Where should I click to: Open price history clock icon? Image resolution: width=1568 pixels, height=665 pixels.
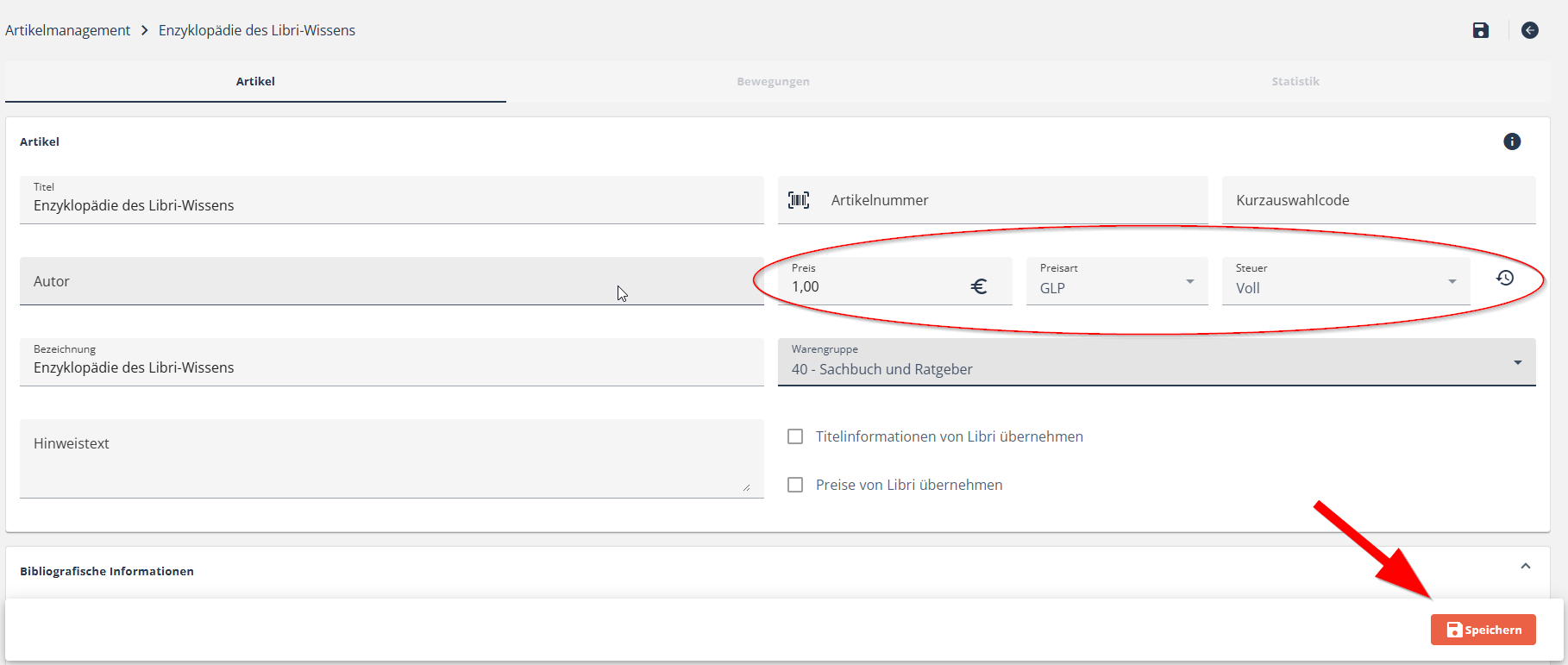(x=1505, y=278)
